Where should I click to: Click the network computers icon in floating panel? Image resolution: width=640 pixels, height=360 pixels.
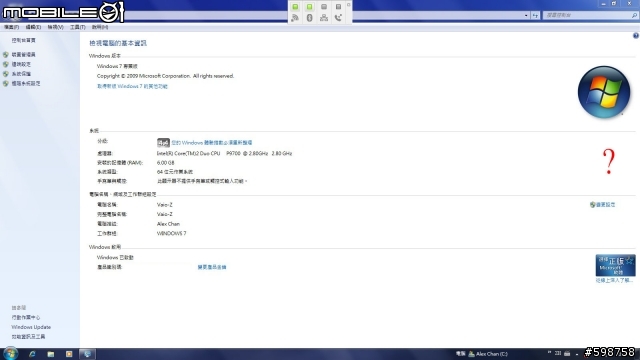324,18
